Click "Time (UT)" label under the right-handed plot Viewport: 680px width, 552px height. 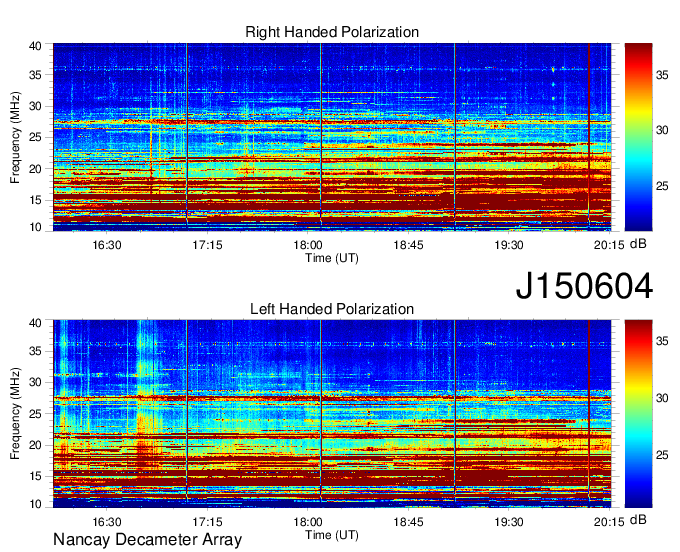(x=332, y=258)
